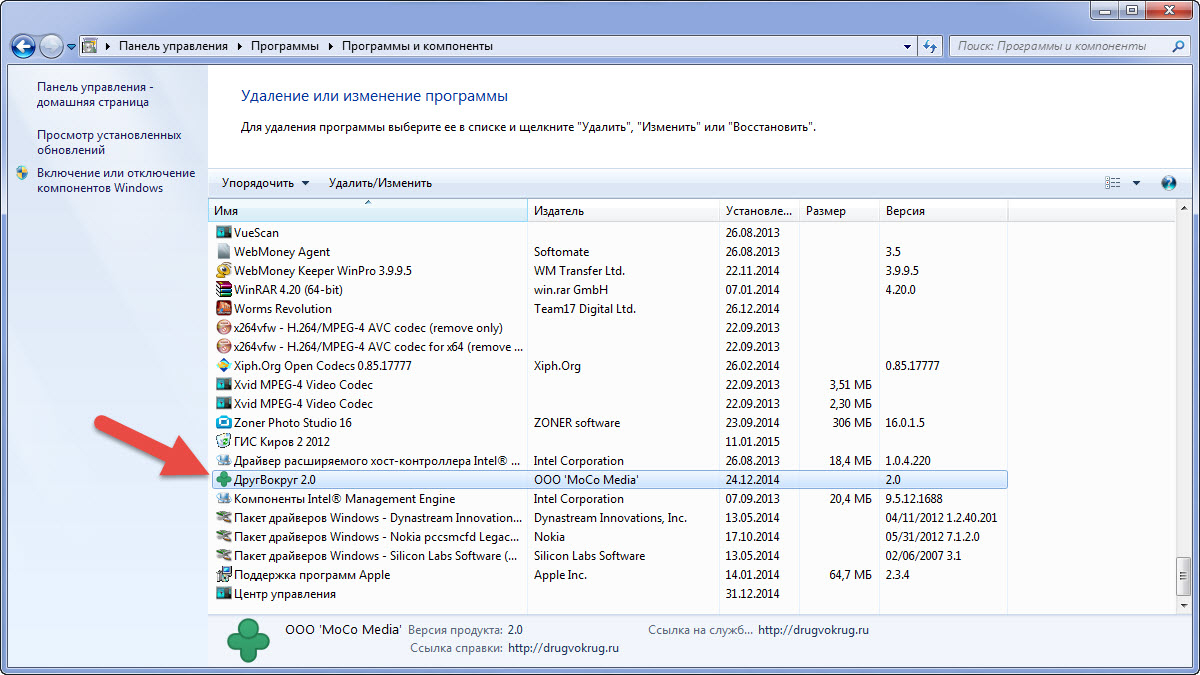Open Просмотр установленных обновлений link
This screenshot has width=1200, height=675.
(x=109, y=142)
